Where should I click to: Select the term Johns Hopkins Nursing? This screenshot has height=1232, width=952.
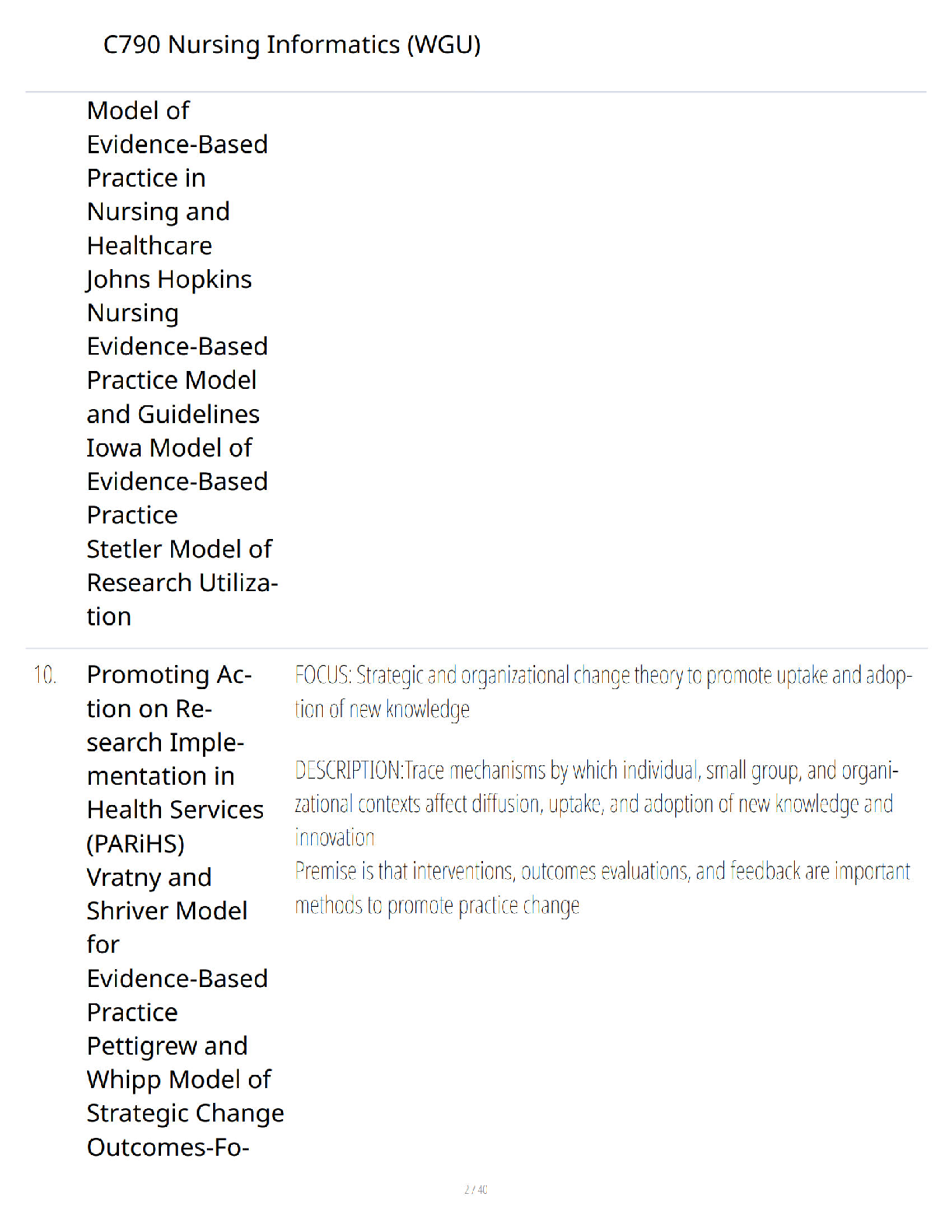(169, 296)
